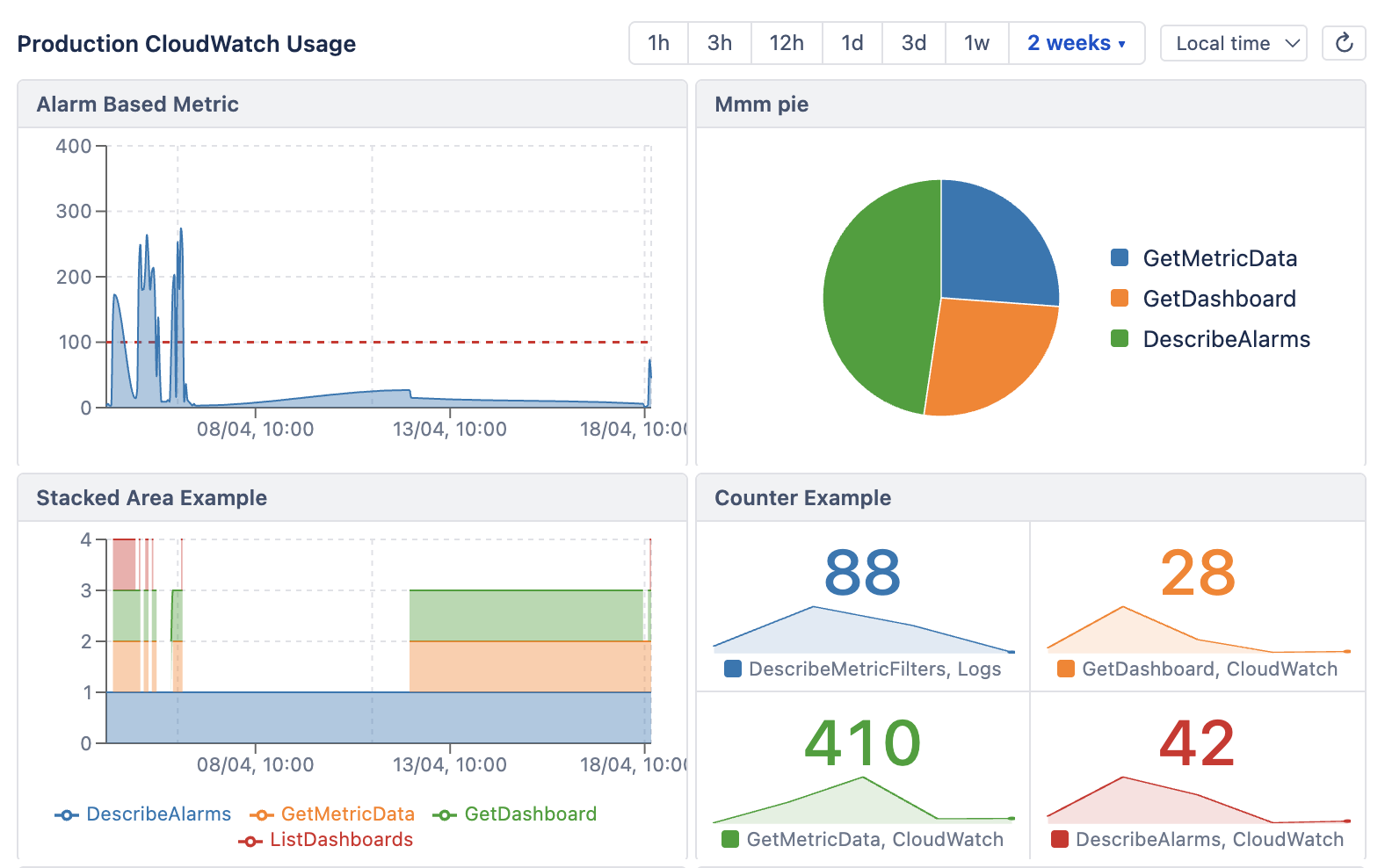Select the 3h time range

click(720, 43)
